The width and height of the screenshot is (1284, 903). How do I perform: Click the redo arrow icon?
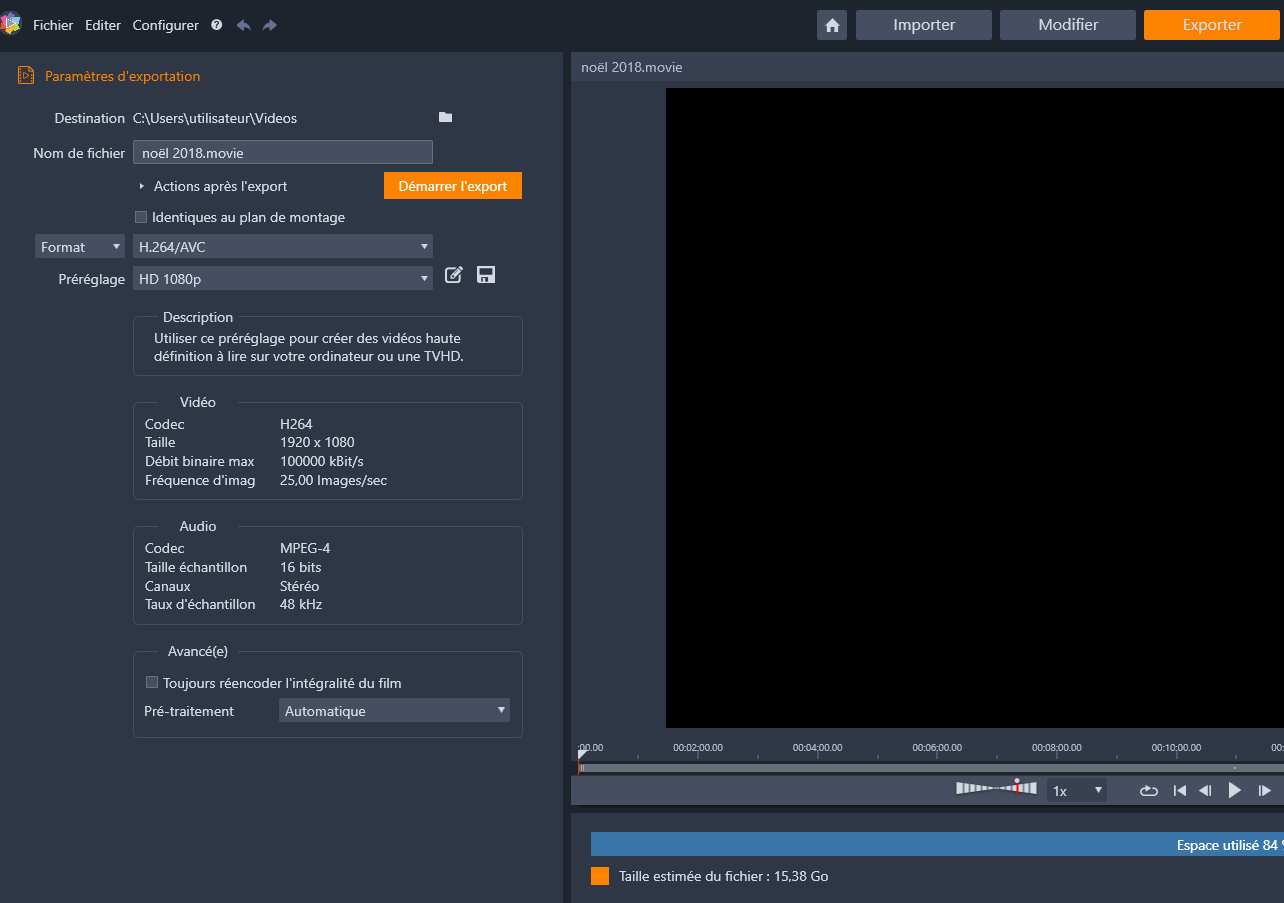(x=270, y=25)
